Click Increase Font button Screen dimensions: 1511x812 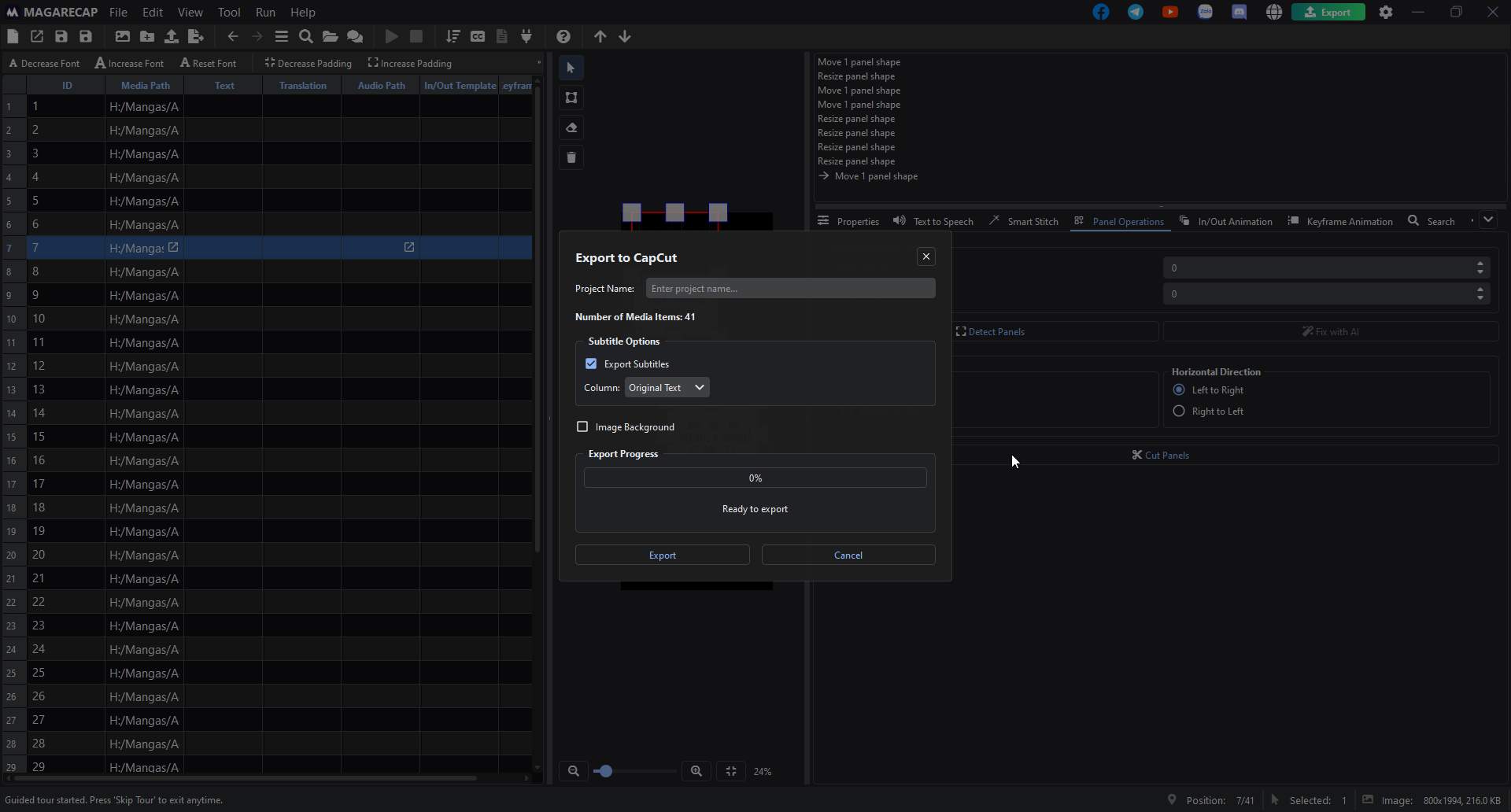click(130, 63)
